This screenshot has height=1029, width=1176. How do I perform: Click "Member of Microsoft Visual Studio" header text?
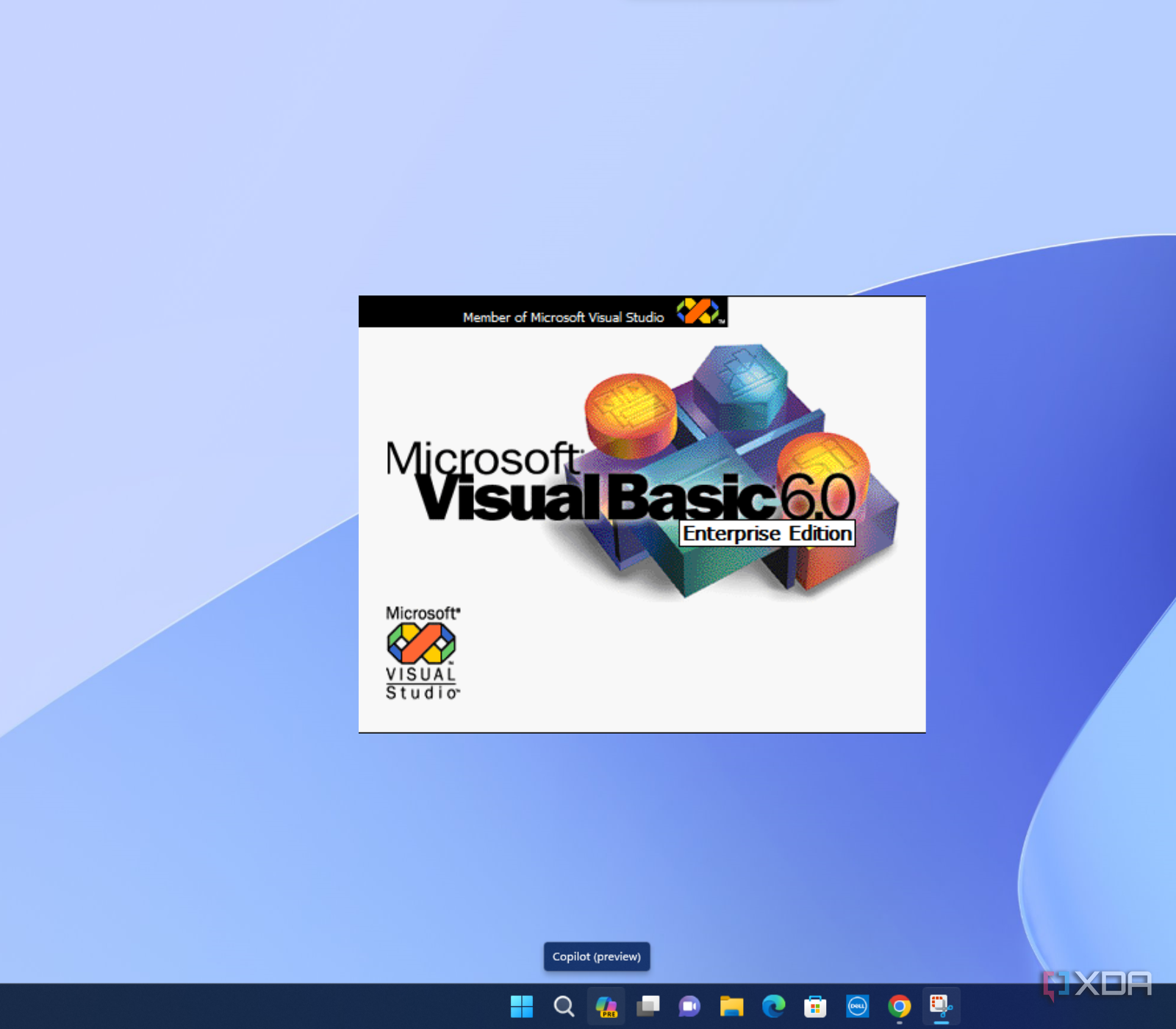563,318
